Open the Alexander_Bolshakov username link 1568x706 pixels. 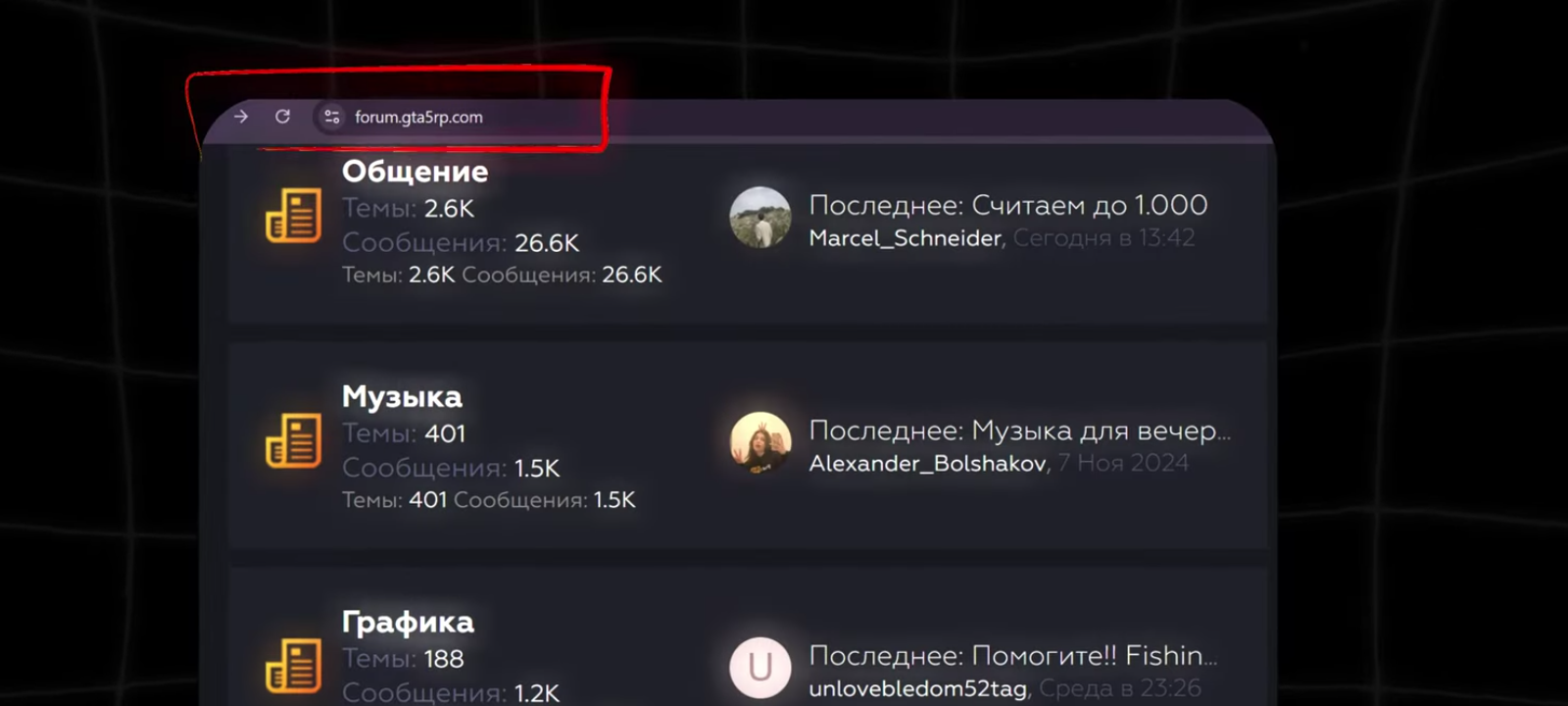[x=927, y=463]
